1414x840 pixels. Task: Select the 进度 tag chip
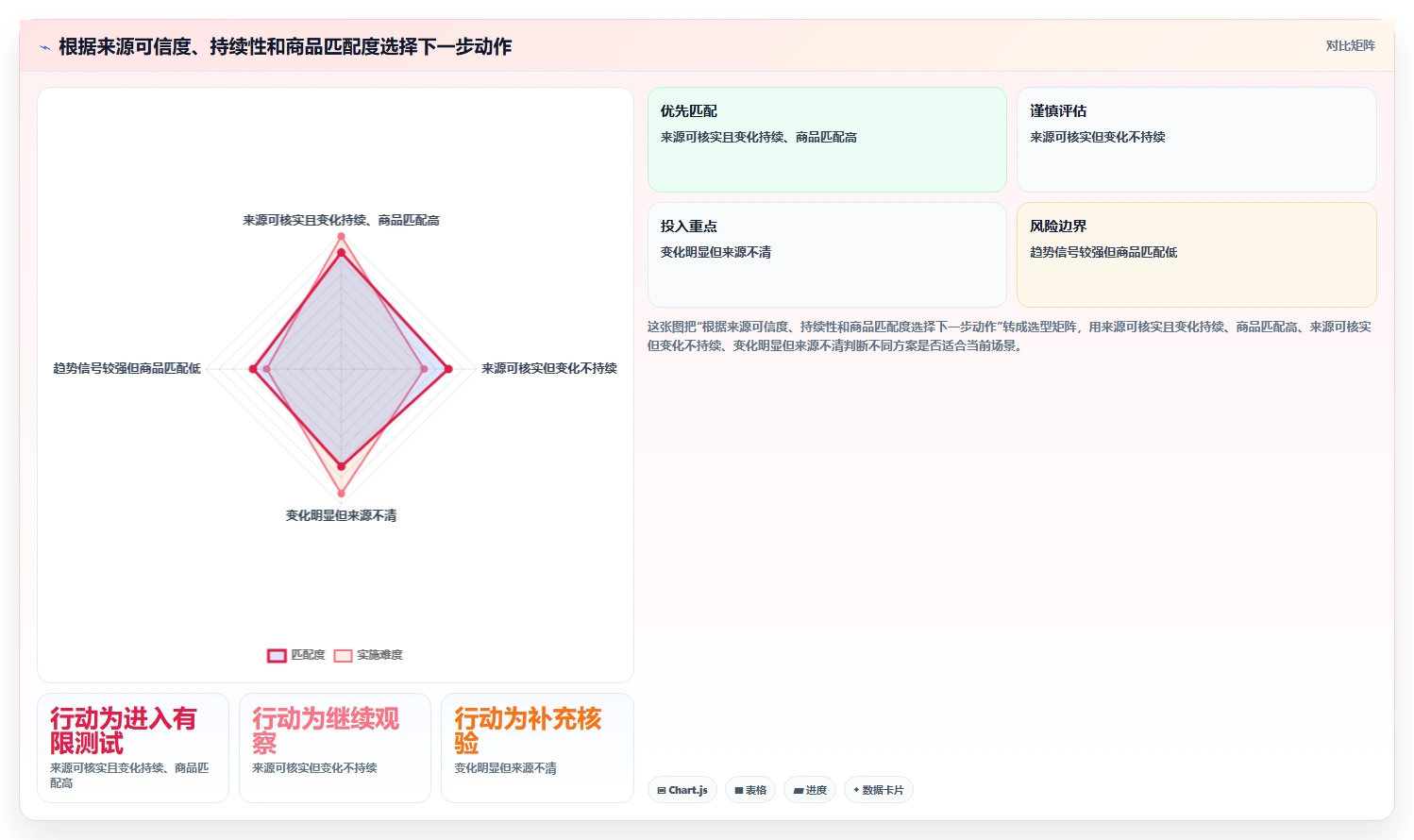click(x=810, y=790)
